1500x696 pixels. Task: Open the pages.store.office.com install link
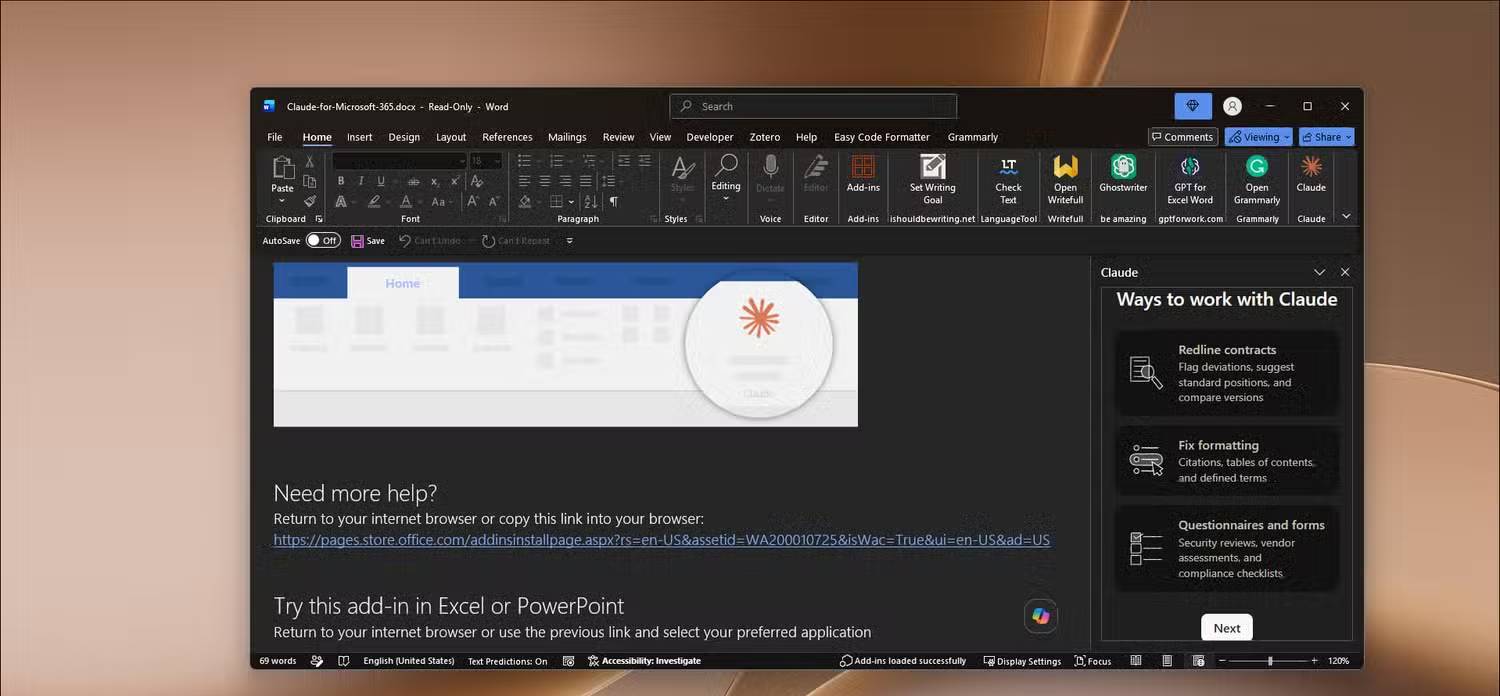(662, 540)
